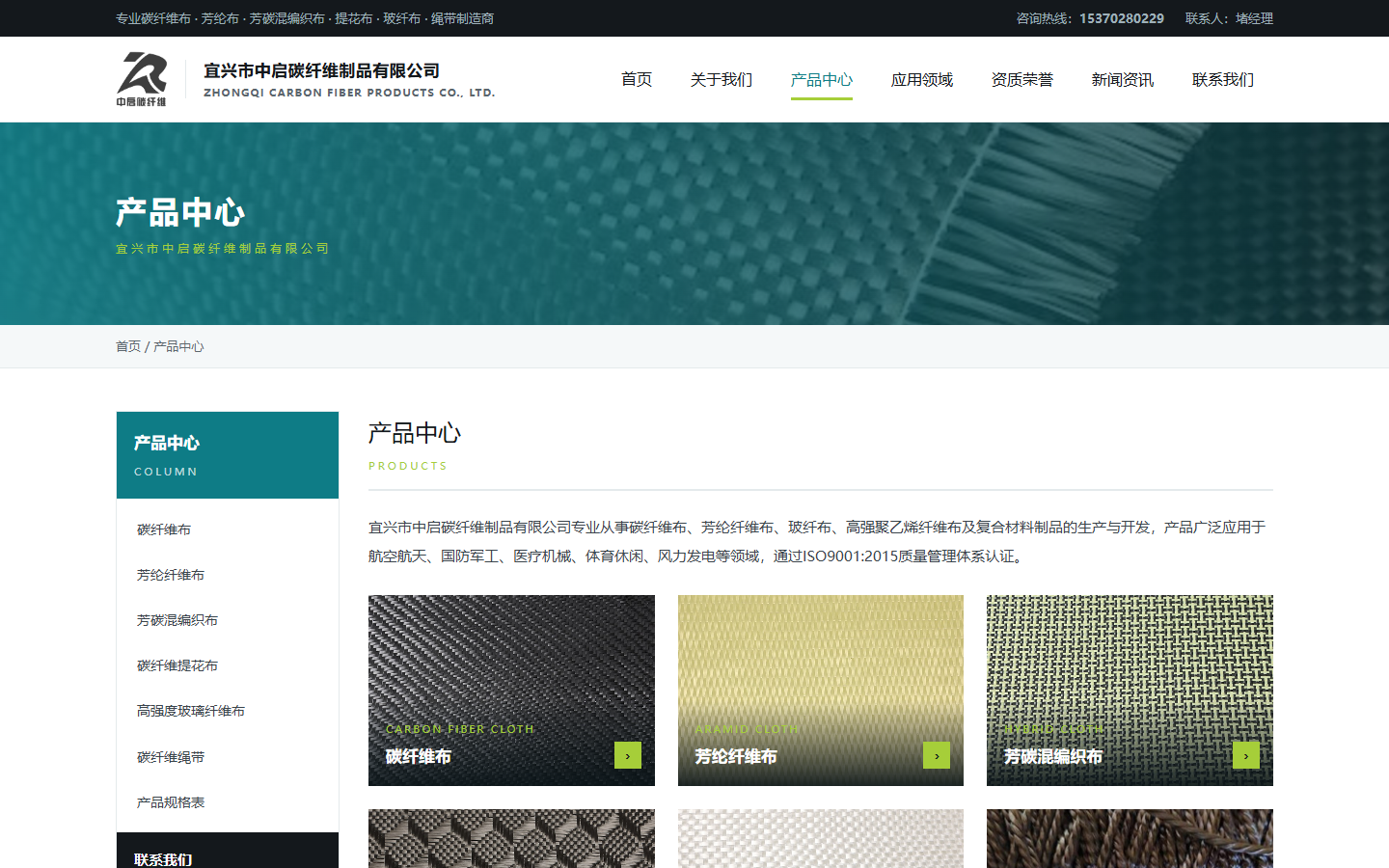
Task: Click the green arrow on 芳碳混编织布 card
Action: 1246,755
